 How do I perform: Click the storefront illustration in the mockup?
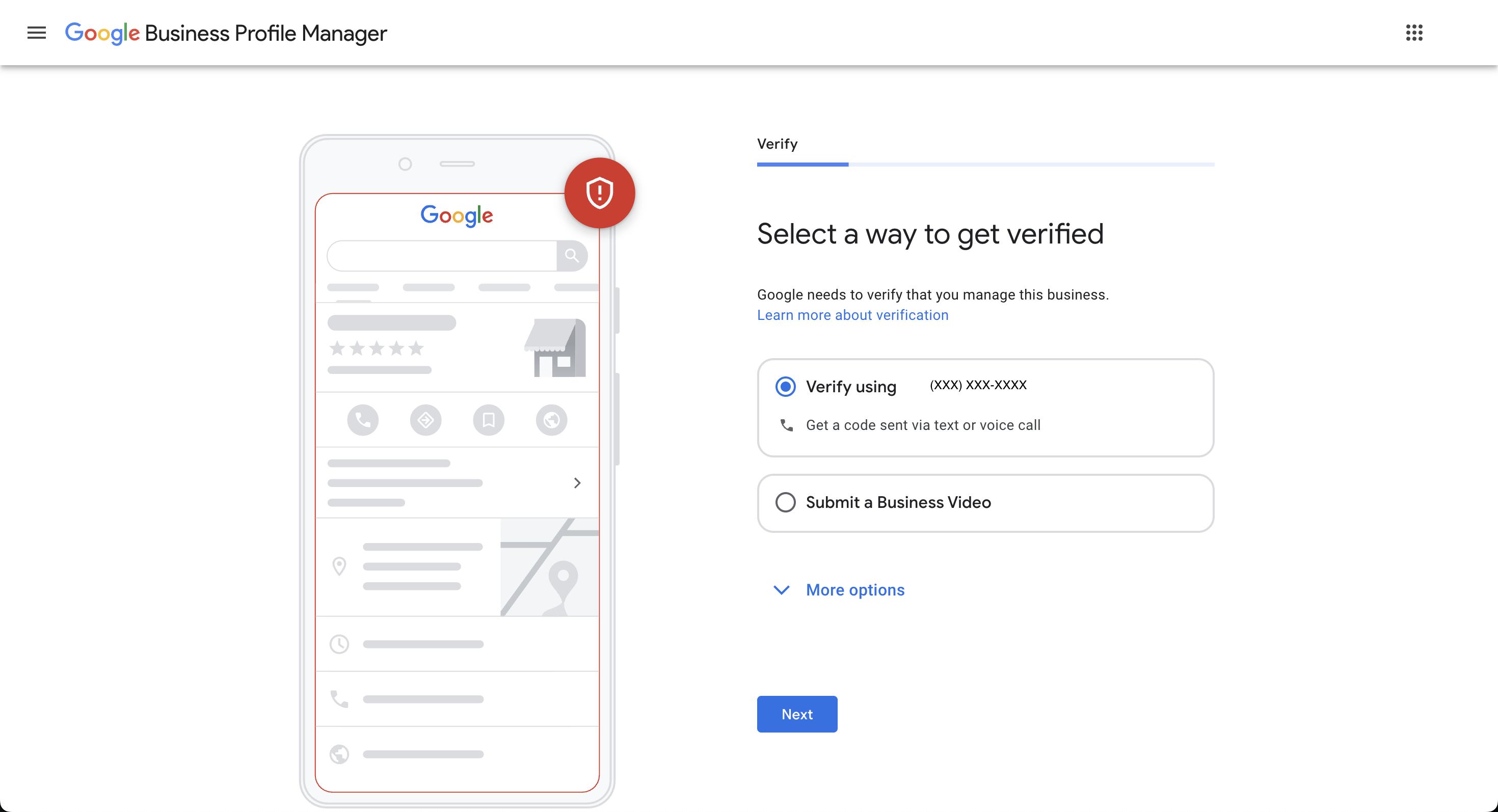pos(555,347)
